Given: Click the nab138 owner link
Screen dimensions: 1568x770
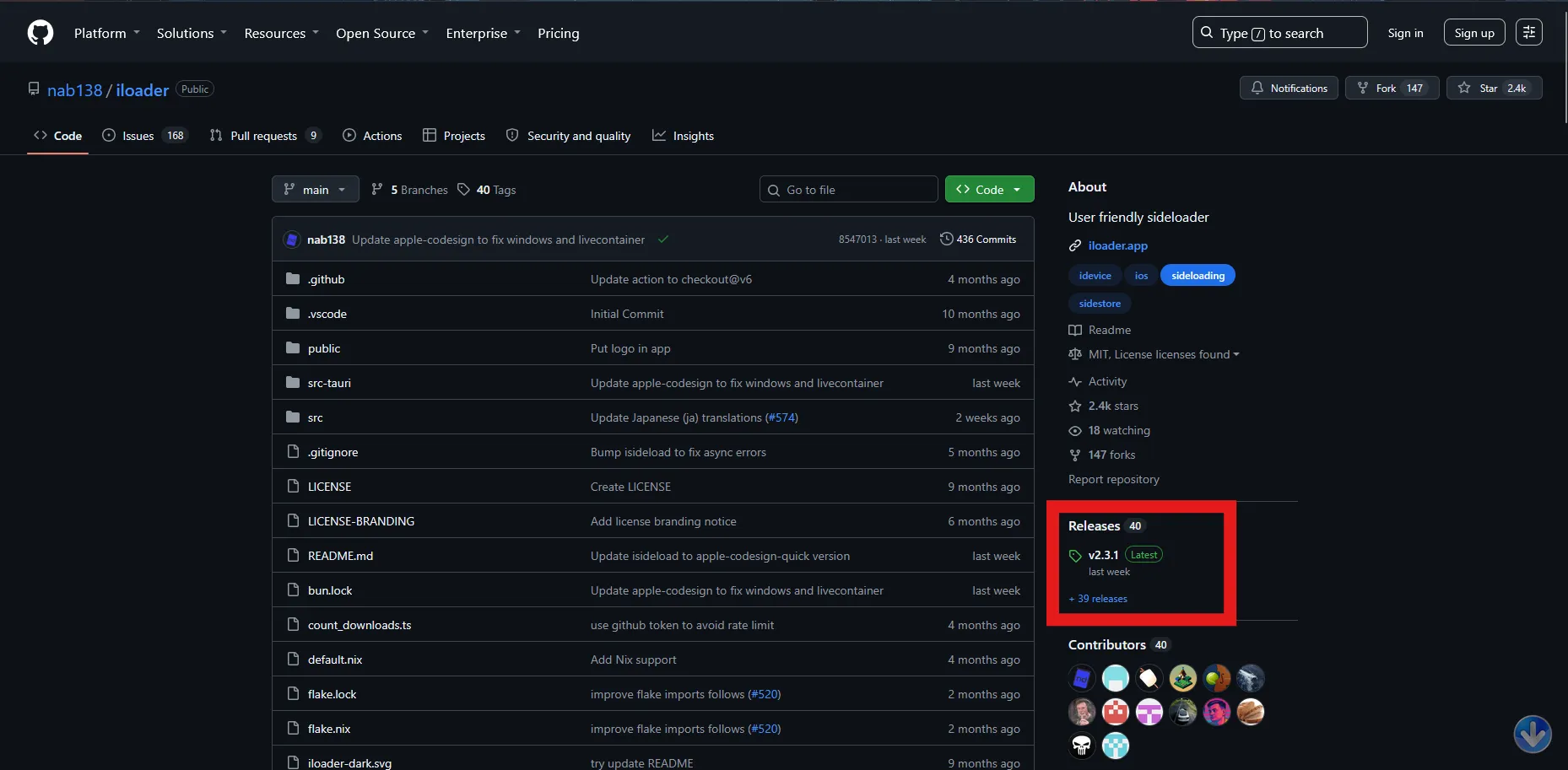Looking at the screenshot, I should point(74,90).
